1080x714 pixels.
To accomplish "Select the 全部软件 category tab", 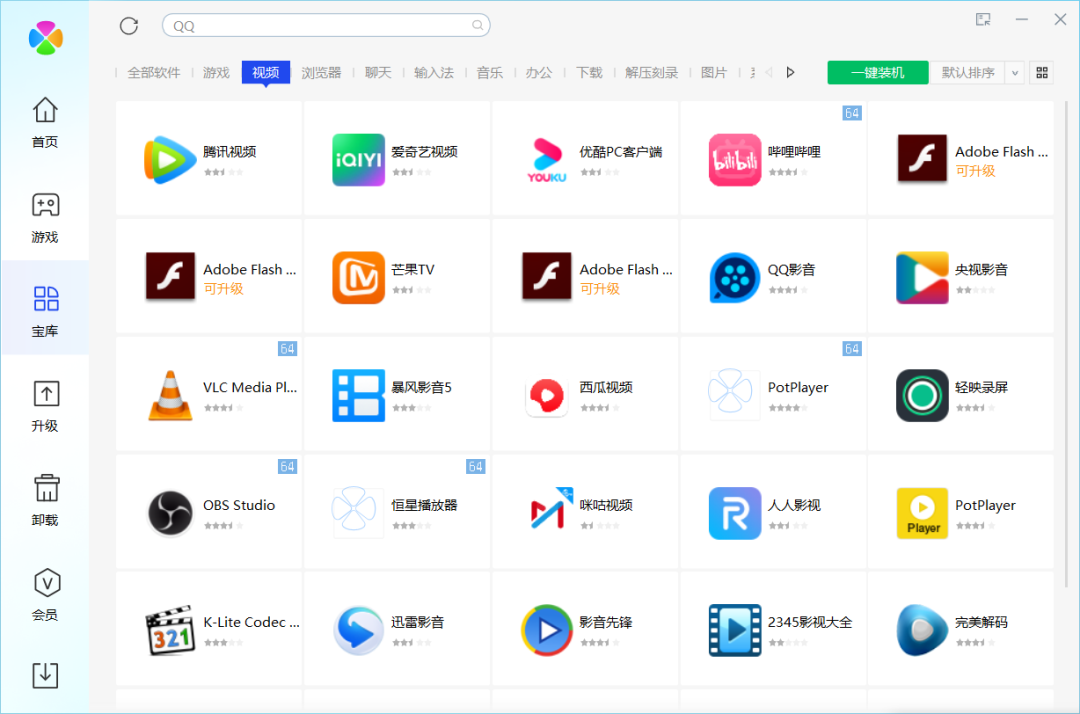I will coord(154,72).
